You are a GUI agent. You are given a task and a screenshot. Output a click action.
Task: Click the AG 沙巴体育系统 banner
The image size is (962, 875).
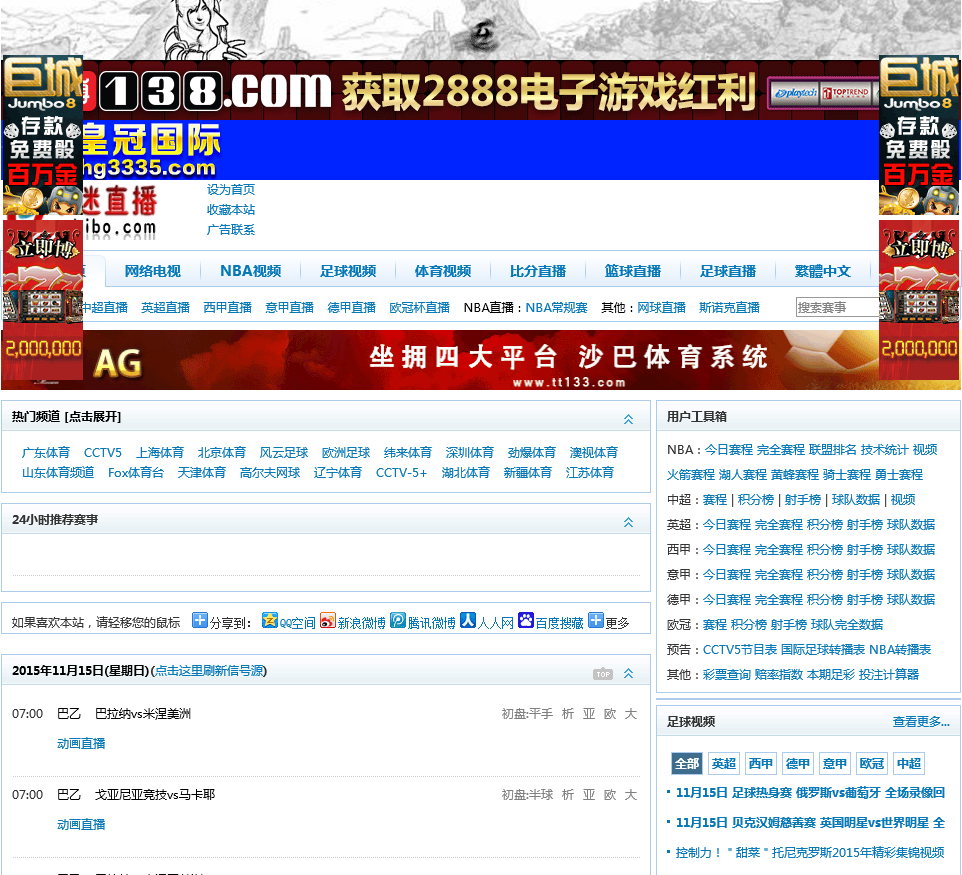tap(480, 360)
